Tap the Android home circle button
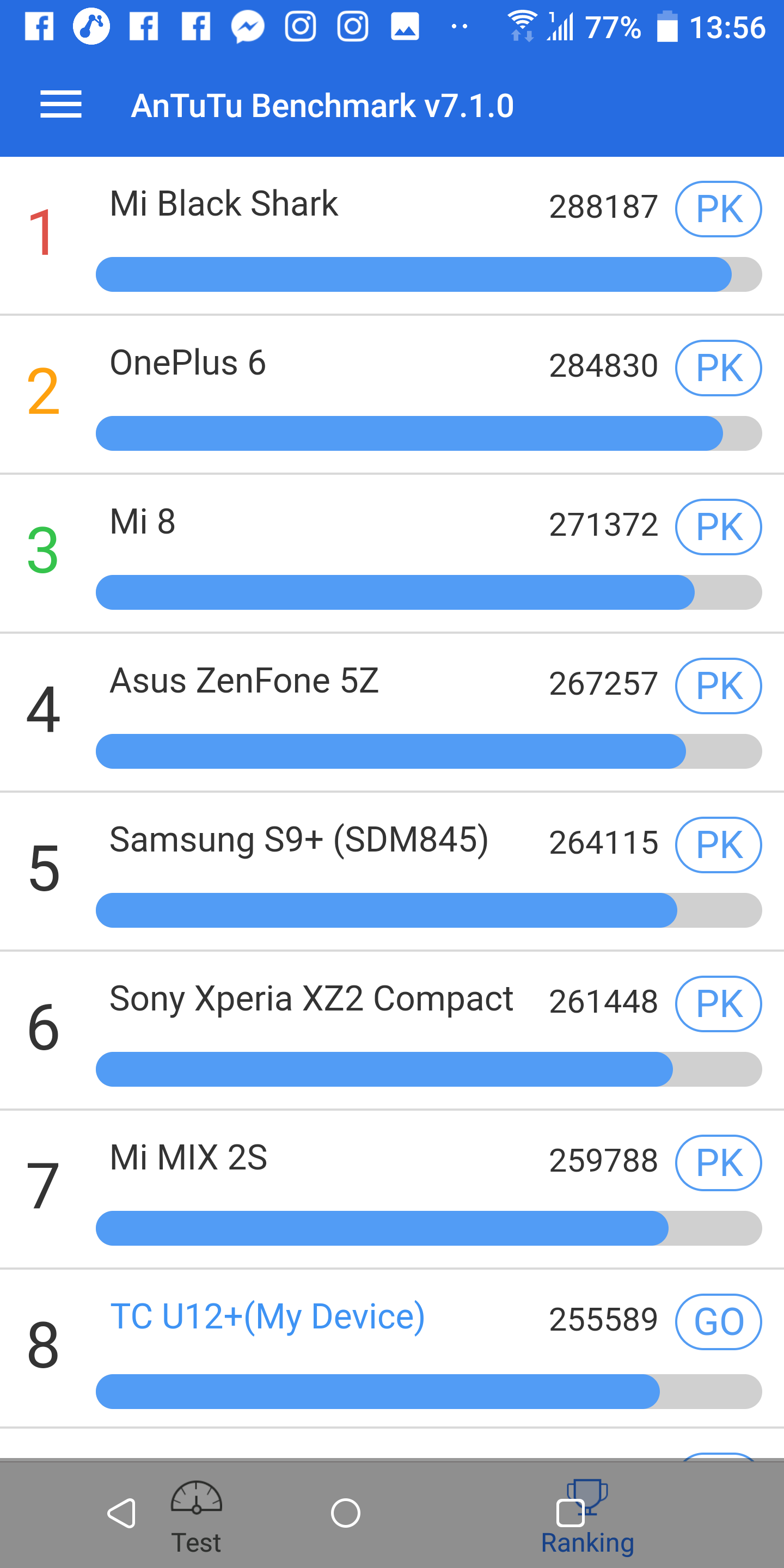Image resolution: width=784 pixels, height=1568 pixels. 346,1512
